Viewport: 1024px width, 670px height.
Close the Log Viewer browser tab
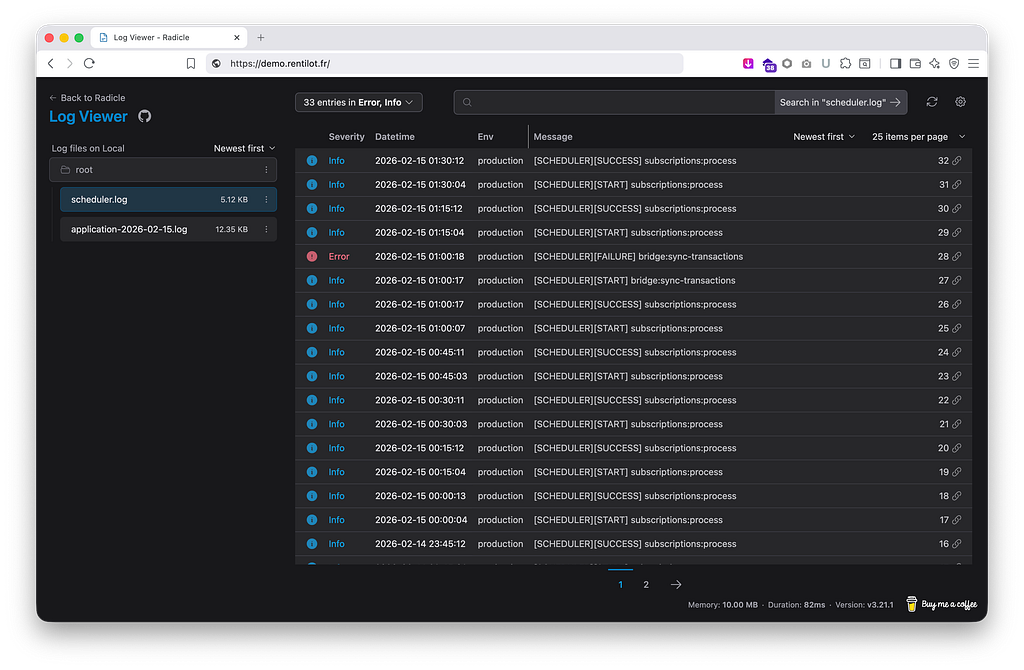[x=236, y=38]
